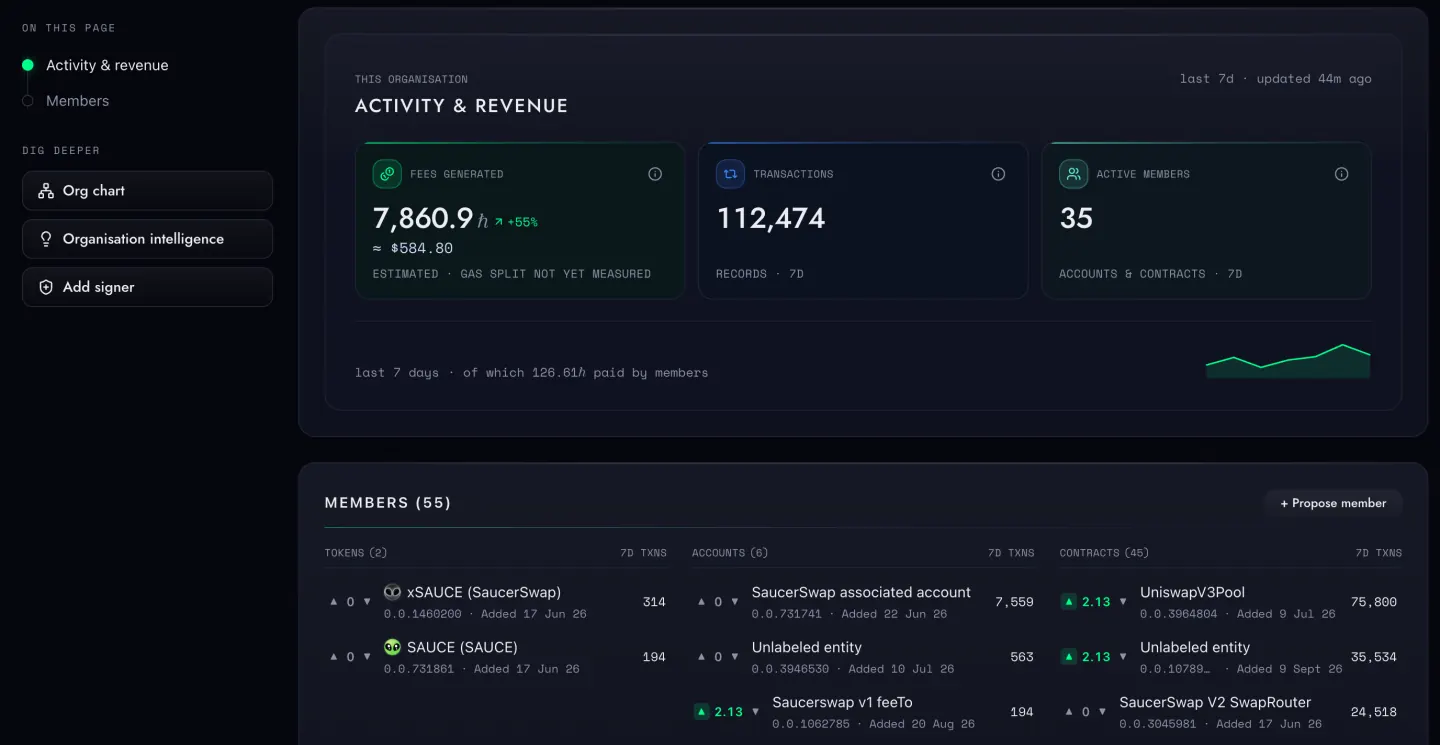Click the green fees sparkline chart
The image size is (1440, 745).
tap(1288, 361)
